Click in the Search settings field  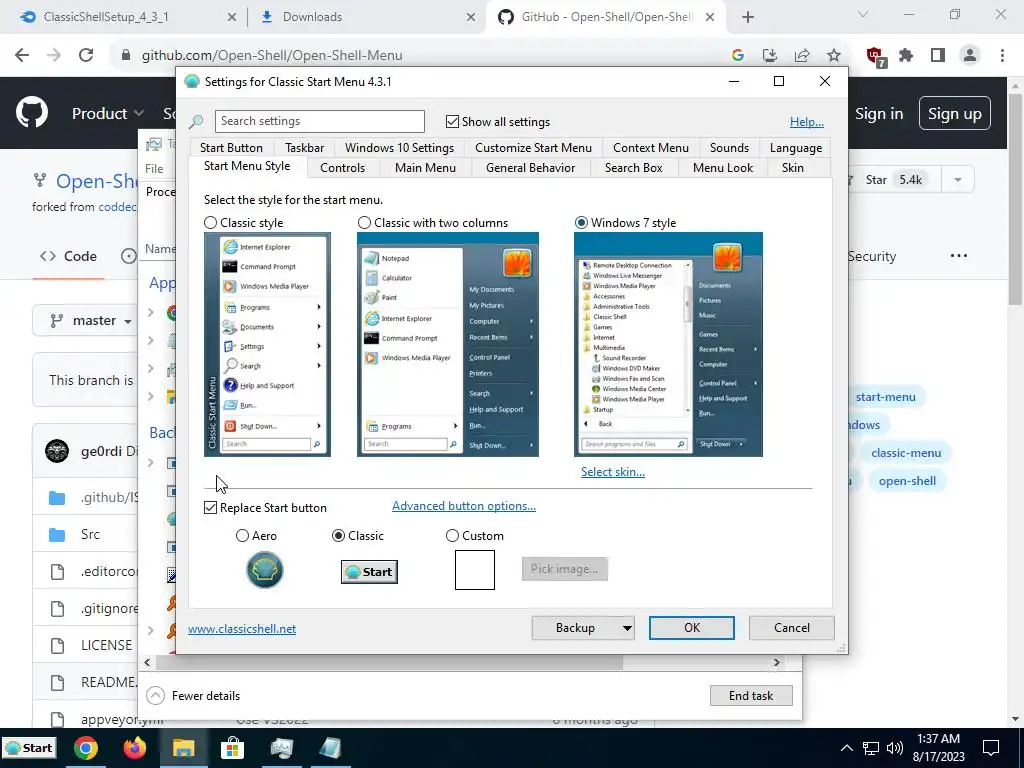coord(319,121)
